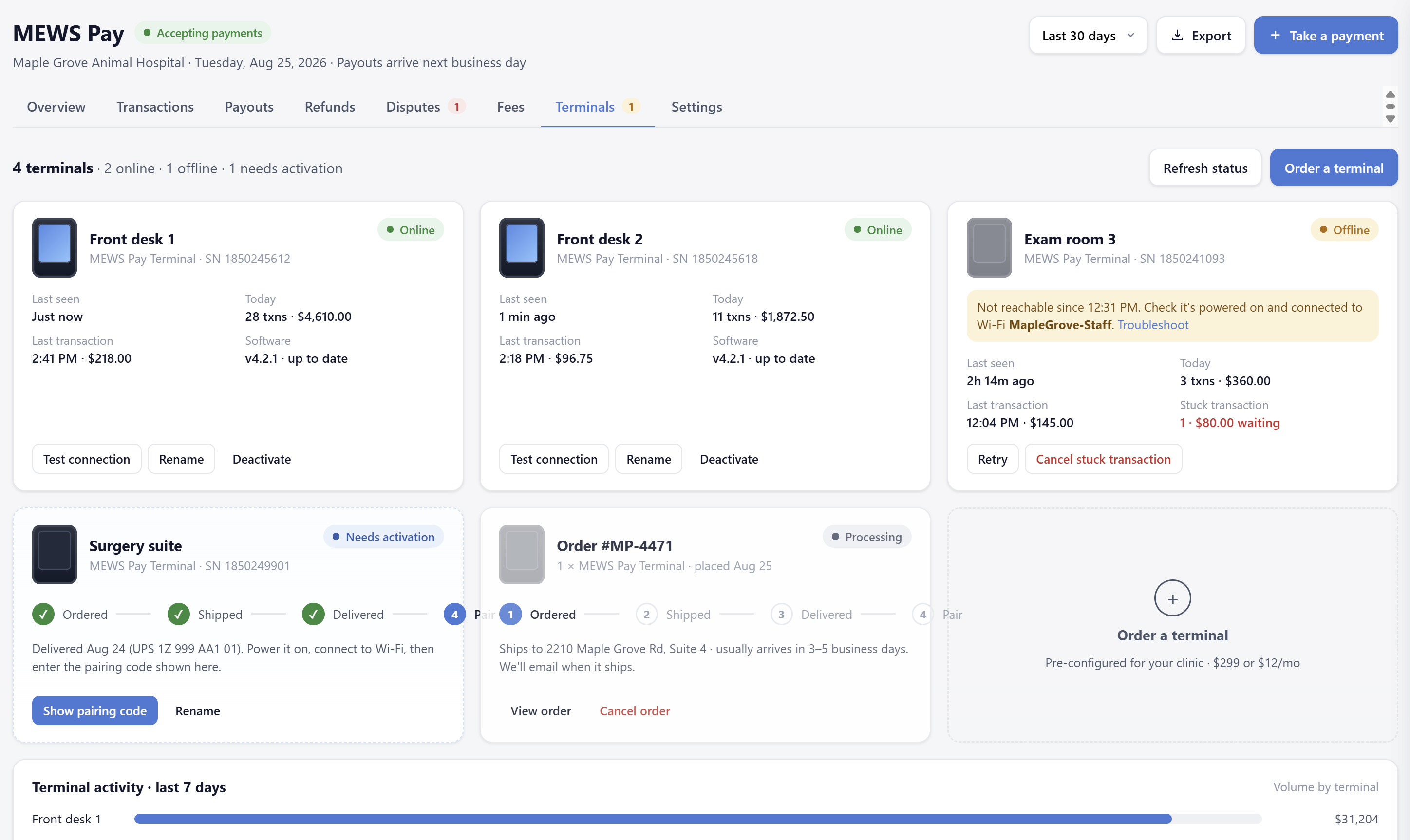Switch to the Transactions tab
Image resolution: width=1410 pixels, height=840 pixels.
pyautogui.click(x=155, y=107)
